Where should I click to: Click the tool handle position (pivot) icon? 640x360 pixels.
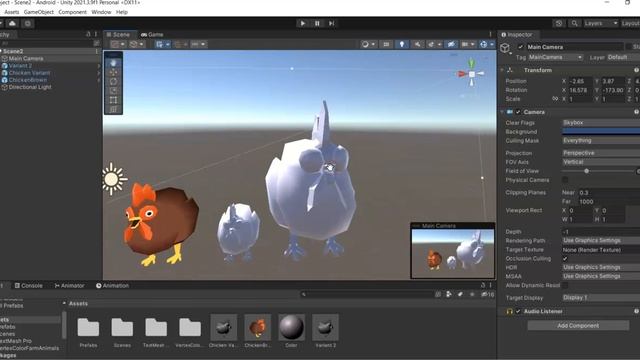click(x=116, y=44)
